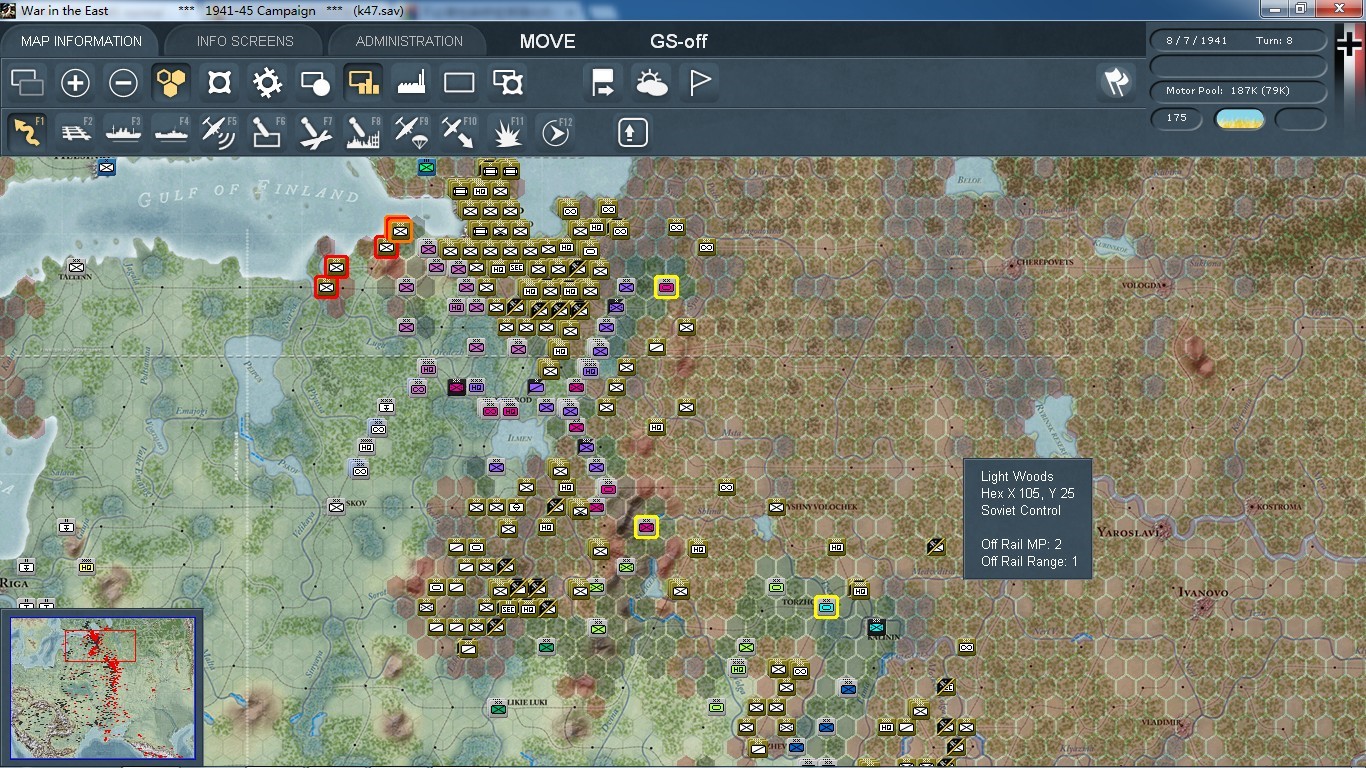Zoom in the map with plus icon
Image resolution: width=1366 pixels, height=768 pixels.
point(75,82)
